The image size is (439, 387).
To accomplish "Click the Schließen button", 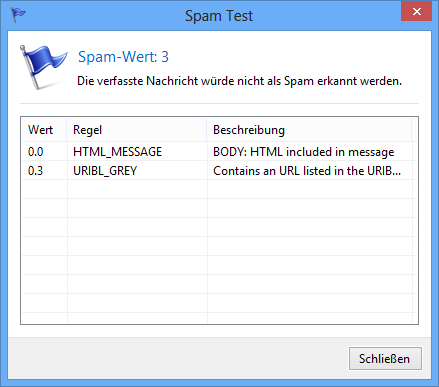I will (x=385, y=359).
